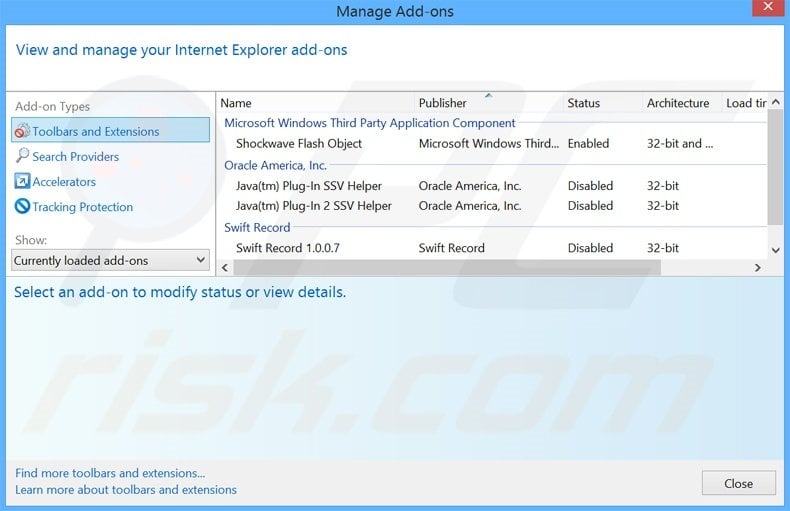This screenshot has height=511, width=790.
Task: Click the Accelerators arrow icon
Action: tap(22, 182)
